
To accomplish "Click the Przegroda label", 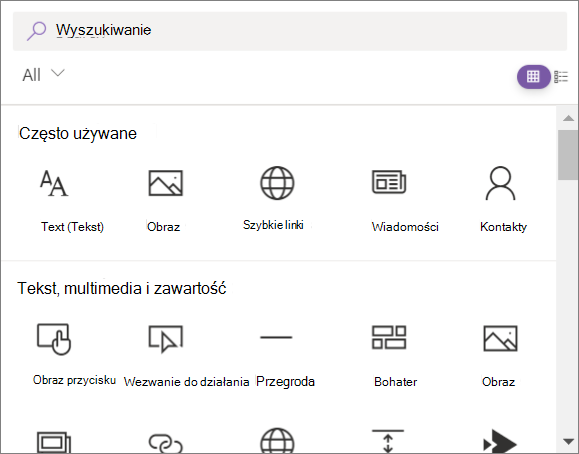I will 285,381.
